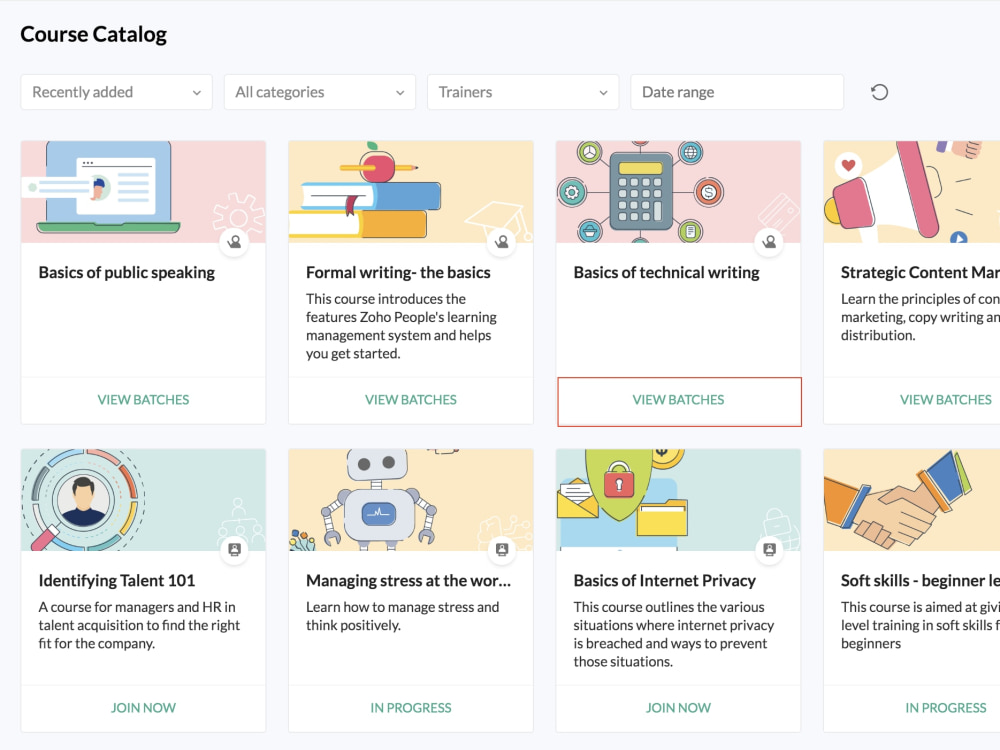Click the Soft skills course description

920,626
